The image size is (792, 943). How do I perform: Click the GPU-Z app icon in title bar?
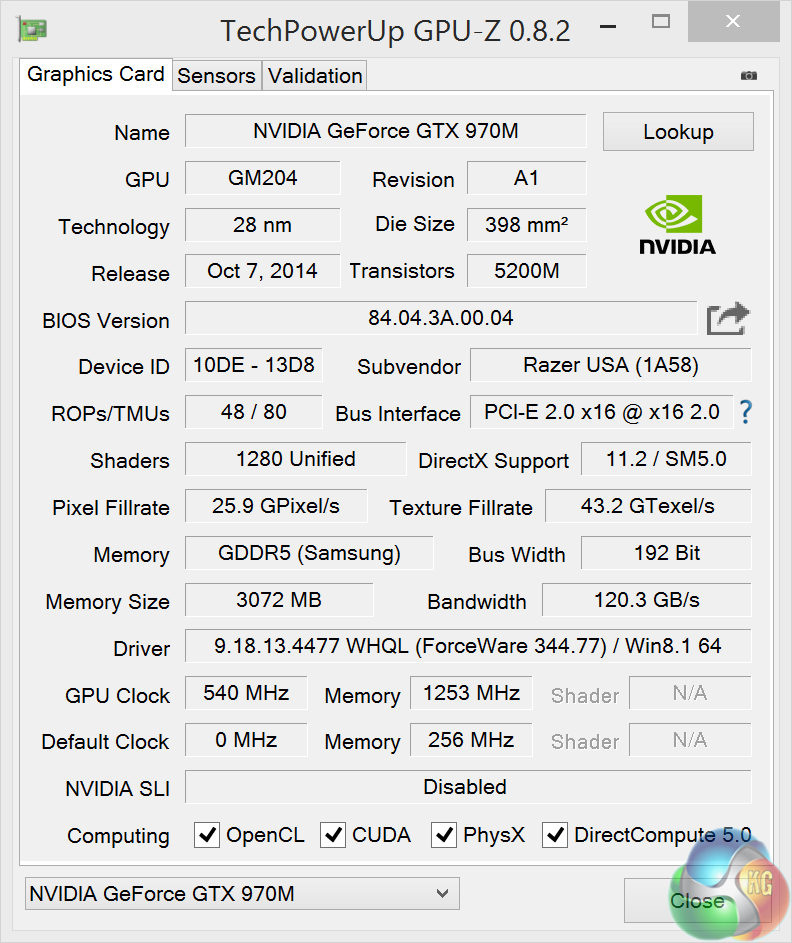click(32, 29)
